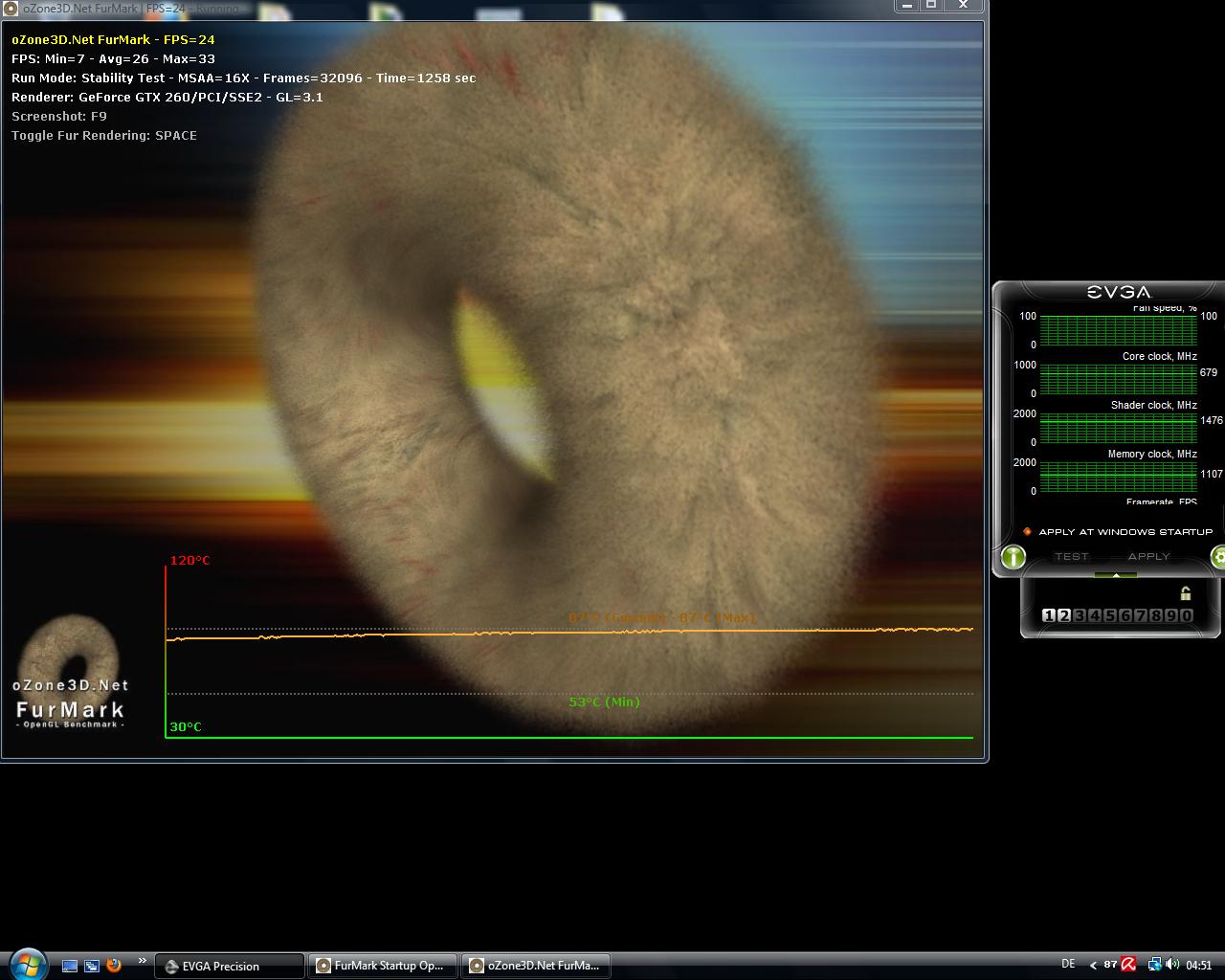Click the 120°C graph label
The width and height of the screenshot is (1225, 980).
189,560
